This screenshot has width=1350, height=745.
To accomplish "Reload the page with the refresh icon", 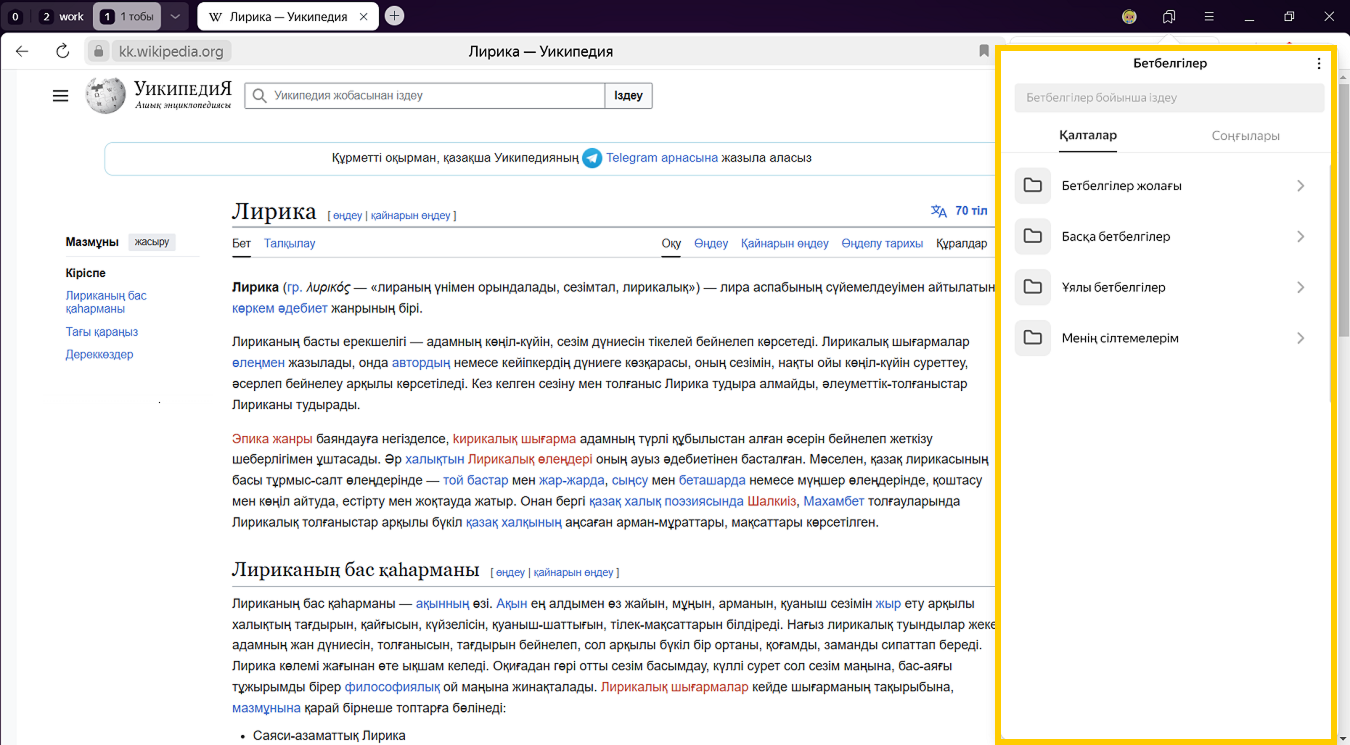I will 62,51.
